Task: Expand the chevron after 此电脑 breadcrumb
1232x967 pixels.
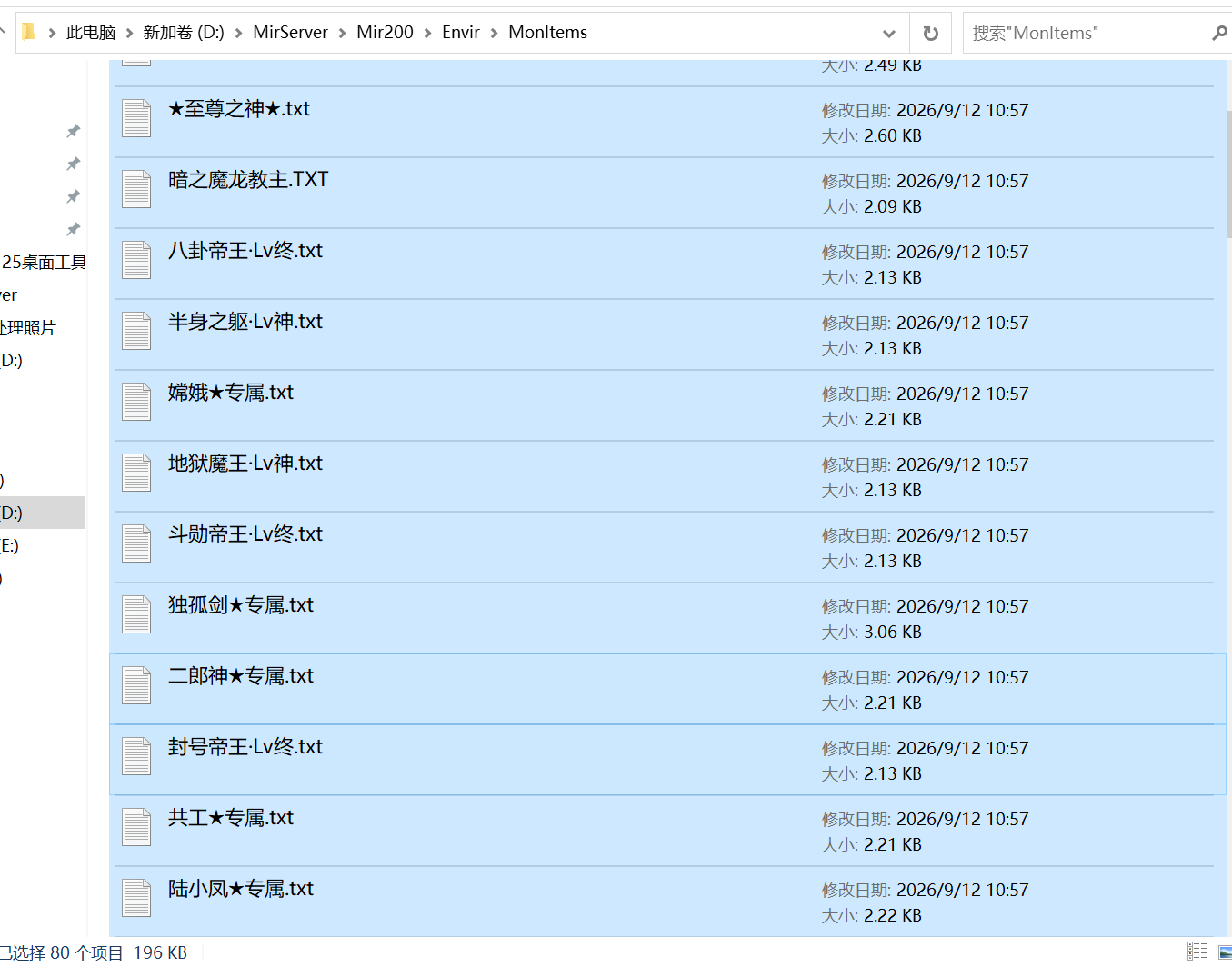Action: point(129,33)
